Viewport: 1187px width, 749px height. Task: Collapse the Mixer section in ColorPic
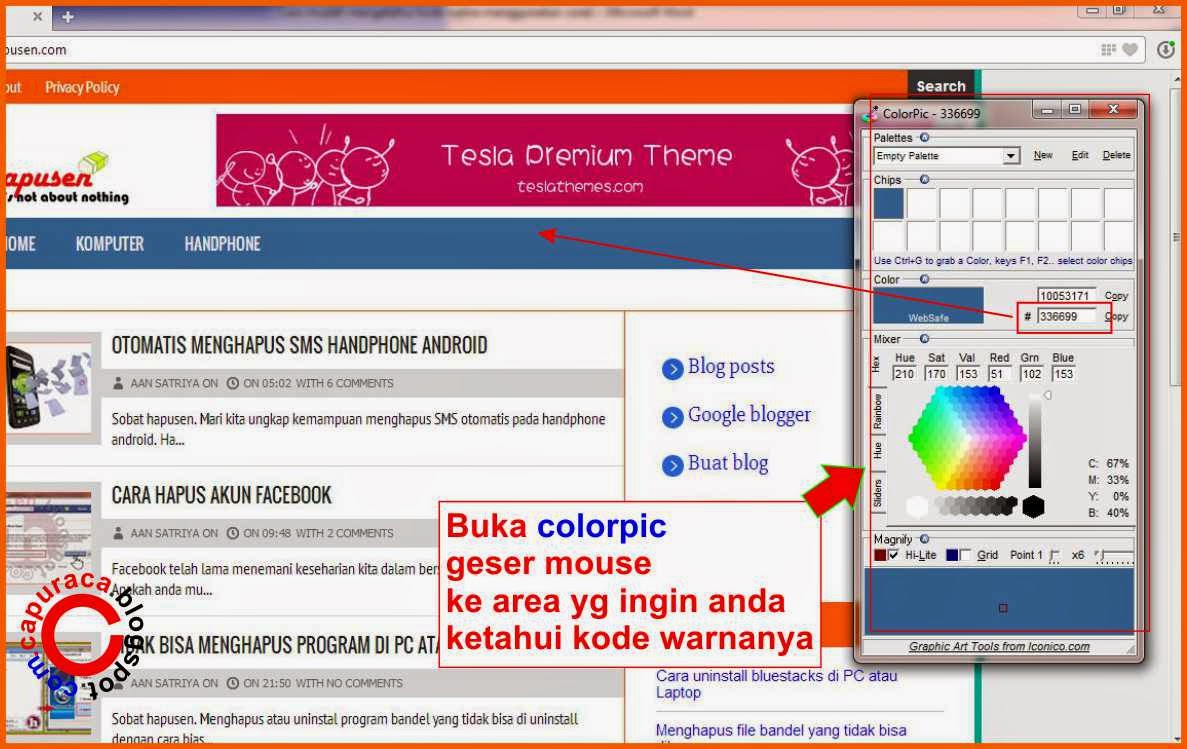coord(924,339)
